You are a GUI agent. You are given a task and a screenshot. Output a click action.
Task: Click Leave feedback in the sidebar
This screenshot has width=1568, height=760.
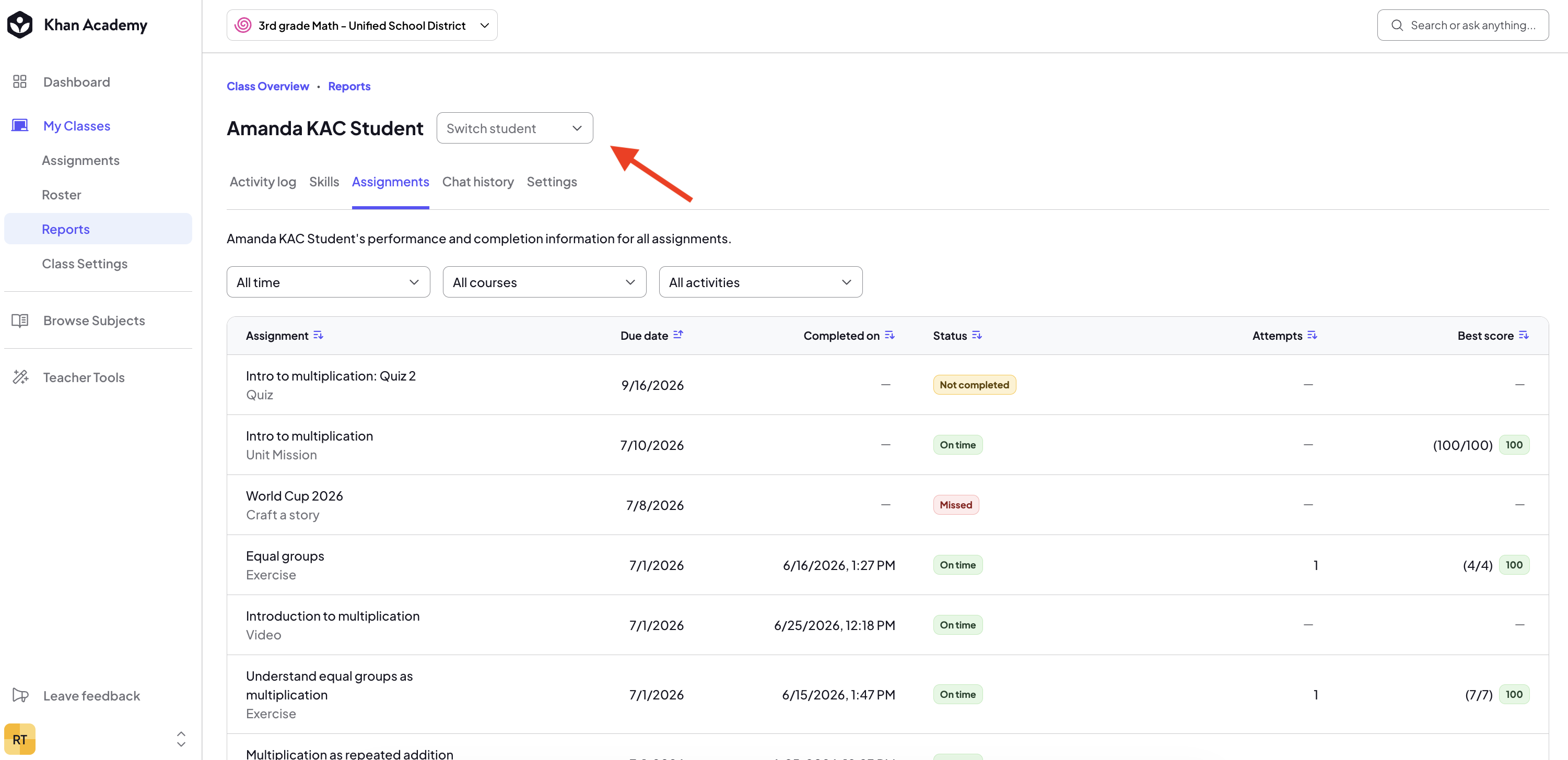pos(91,695)
